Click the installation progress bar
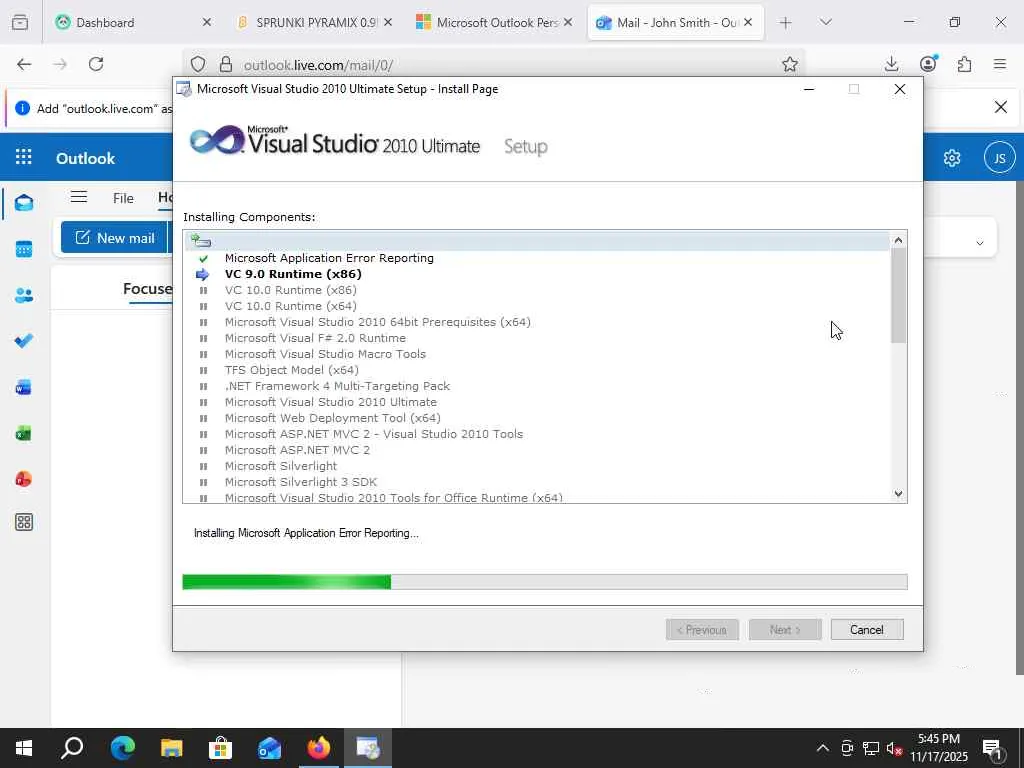Screen dimensions: 1024x768 [x=545, y=581]
